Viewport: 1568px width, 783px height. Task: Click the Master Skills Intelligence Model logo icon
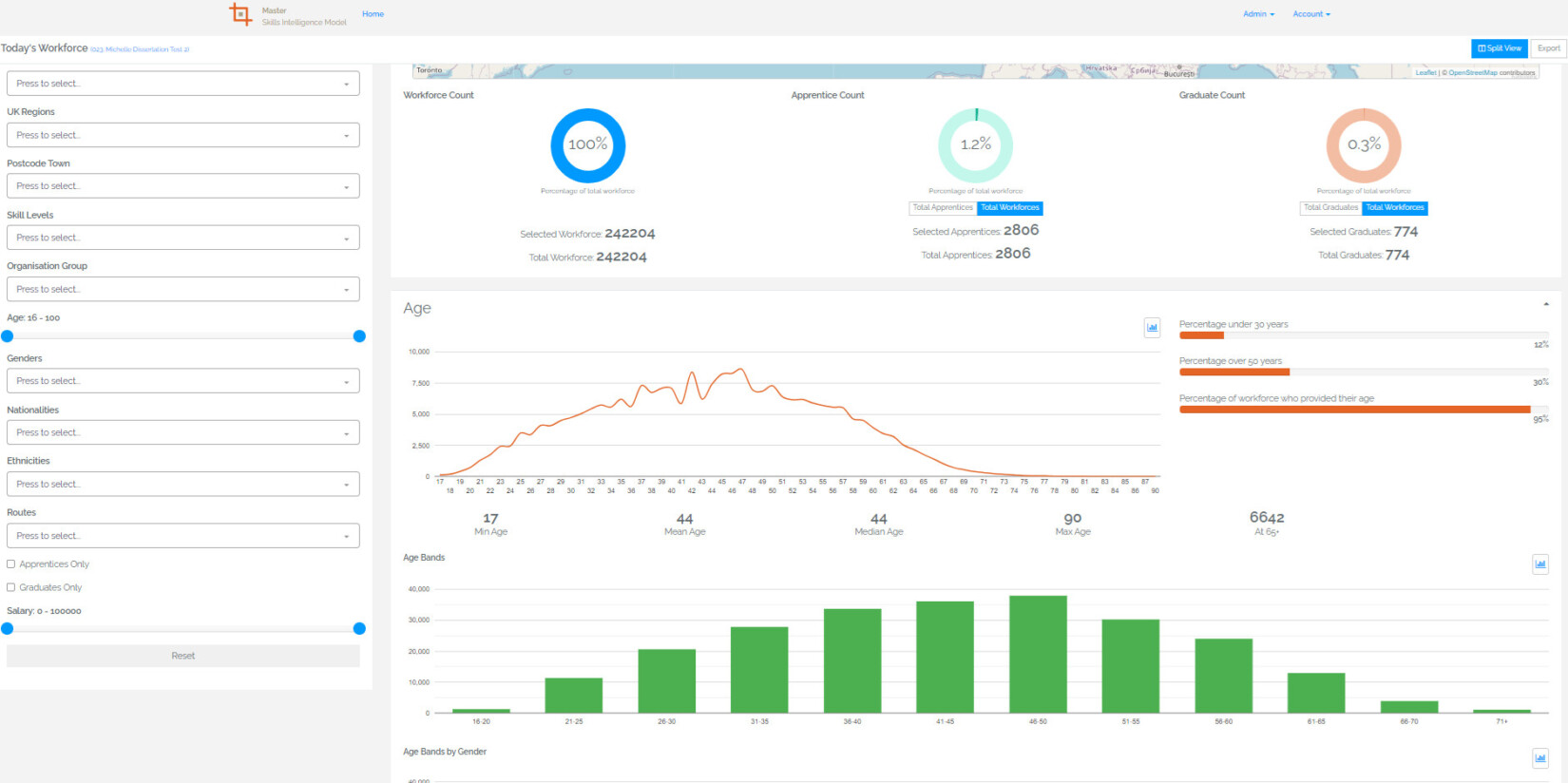240,14
